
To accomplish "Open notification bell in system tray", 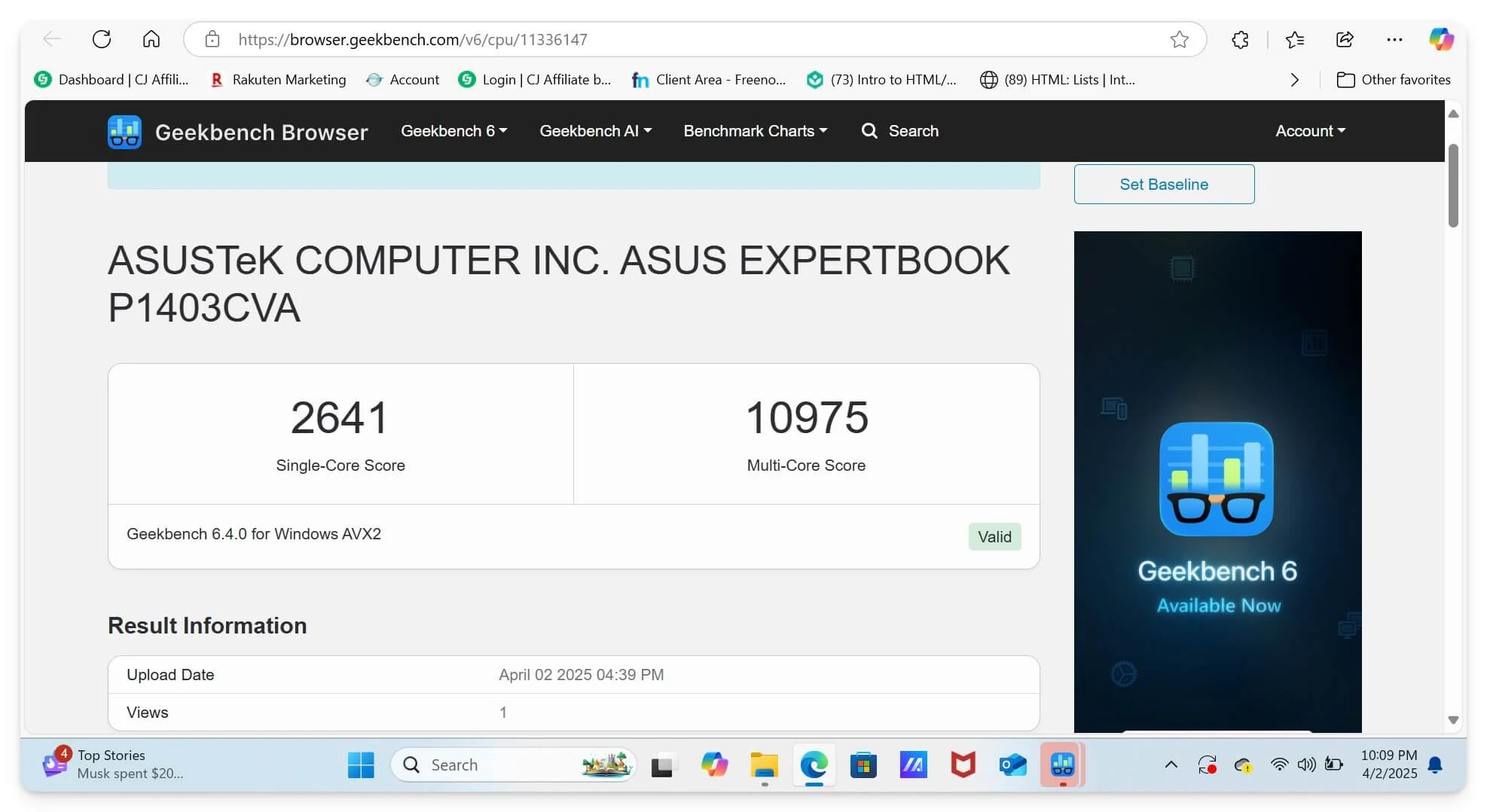I will coord(1435,765).
